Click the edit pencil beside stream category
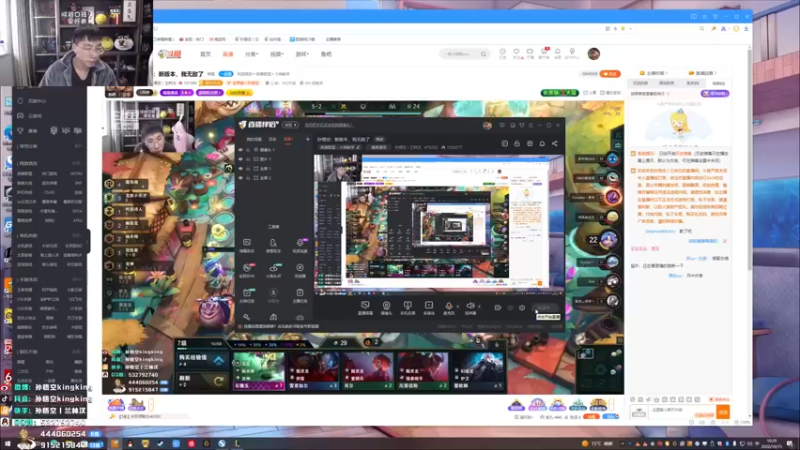 pos(358,147)
